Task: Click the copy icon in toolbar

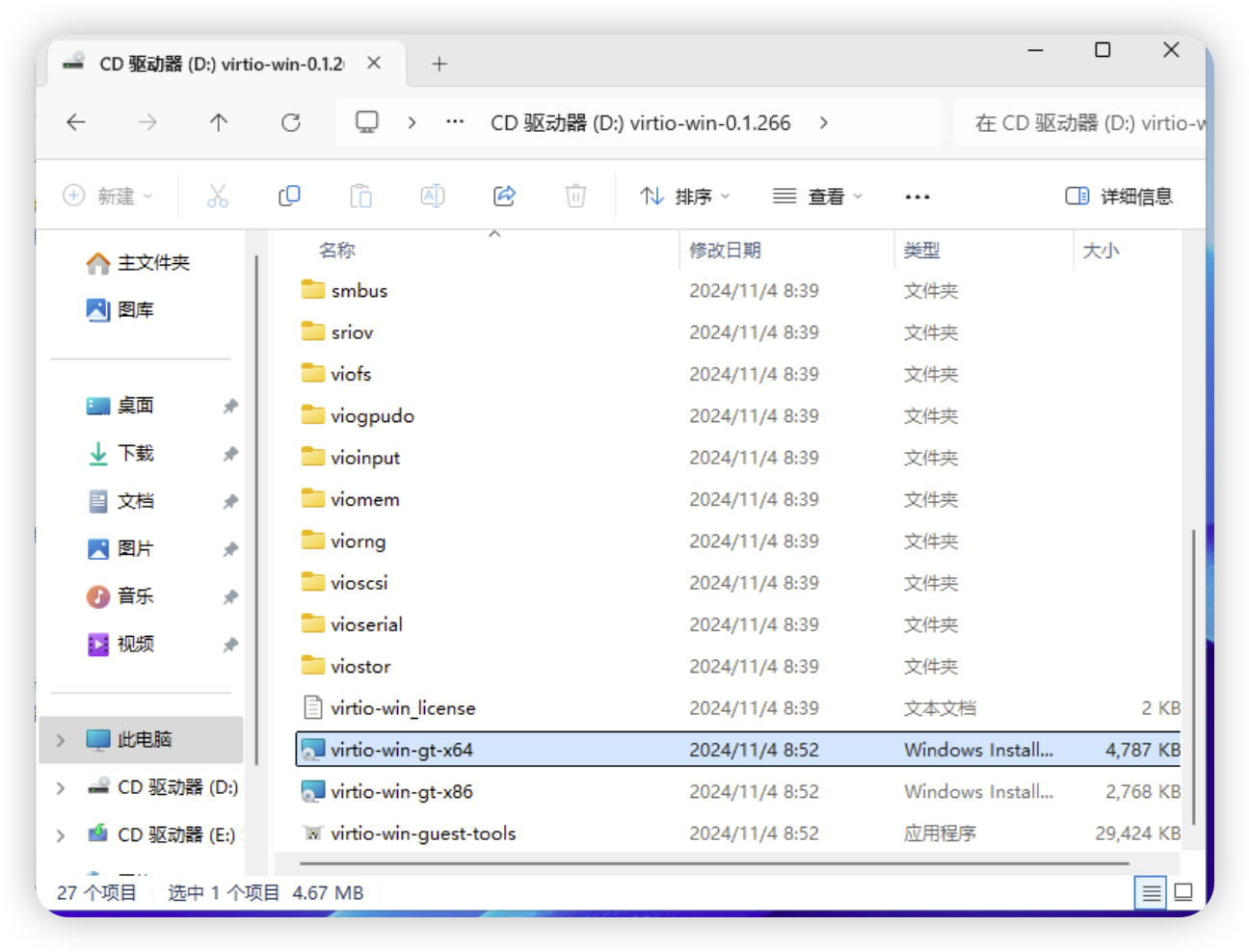Action: pos(289,196)
